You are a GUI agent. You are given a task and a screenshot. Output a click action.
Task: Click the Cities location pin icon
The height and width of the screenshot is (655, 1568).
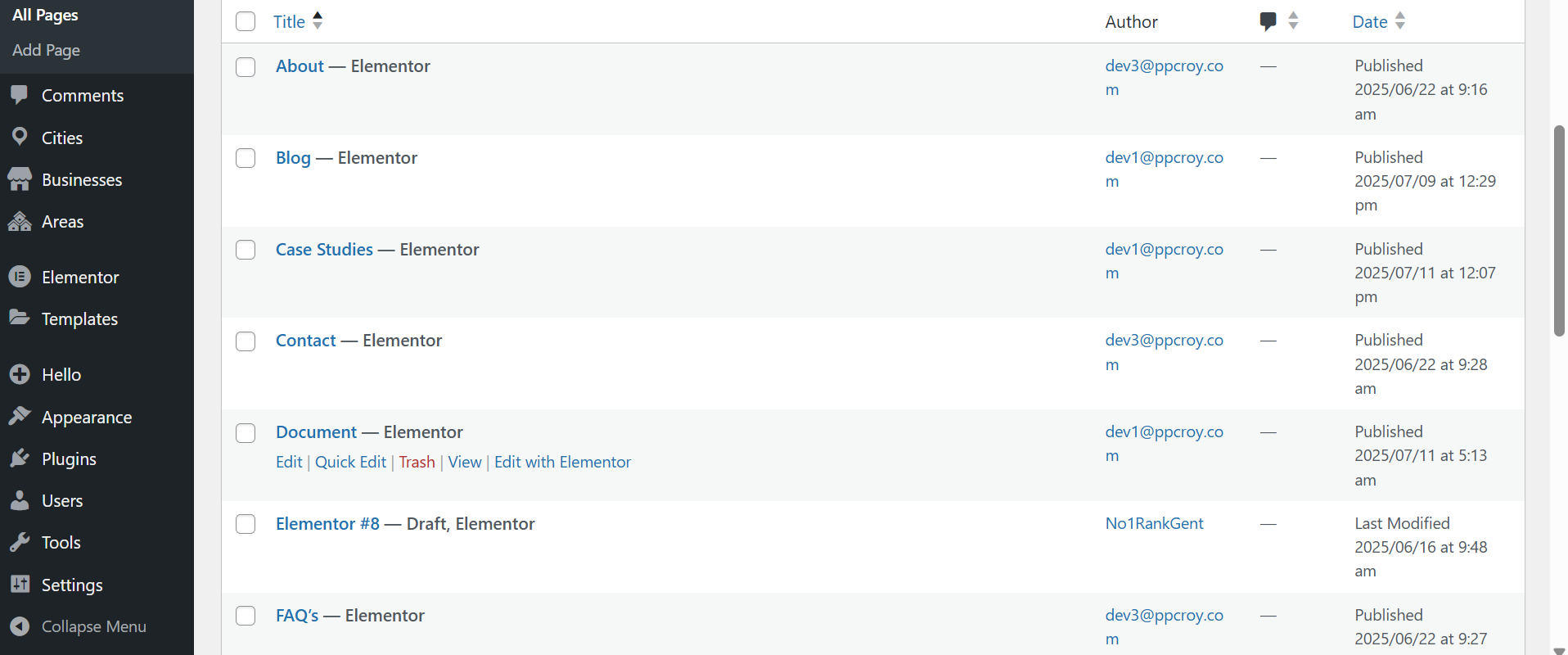click(20, 137)
